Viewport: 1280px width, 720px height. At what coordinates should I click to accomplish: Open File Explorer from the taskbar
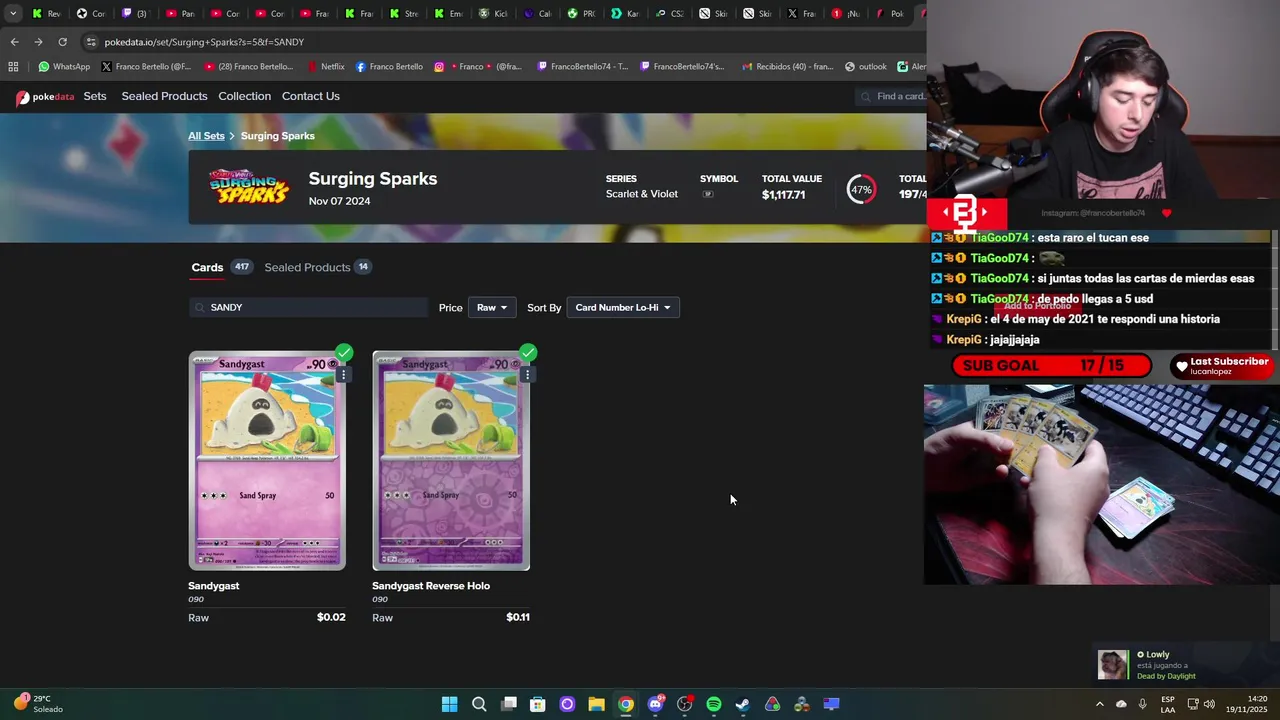596,704
